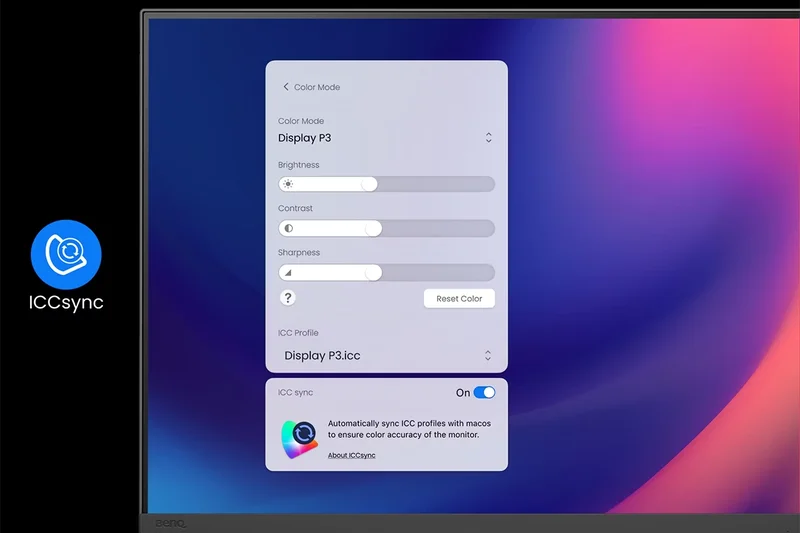Click the Brightness slider handle

[369, 184]
